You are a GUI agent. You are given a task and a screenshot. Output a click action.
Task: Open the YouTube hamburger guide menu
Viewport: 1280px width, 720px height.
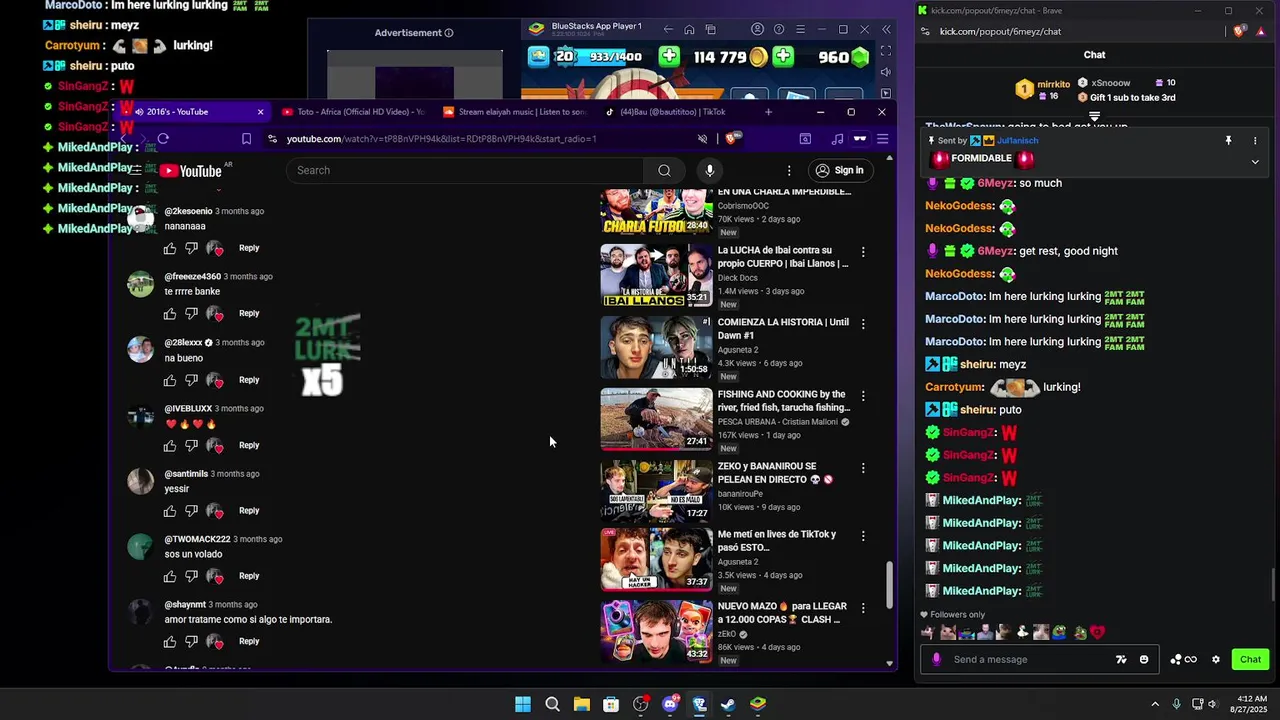tap(136, 171)
